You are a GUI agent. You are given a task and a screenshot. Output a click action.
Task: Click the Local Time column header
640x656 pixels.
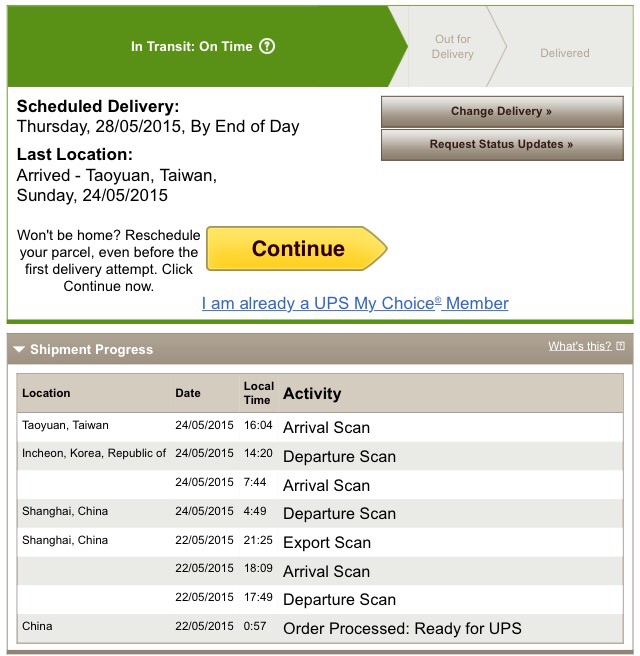259,393
